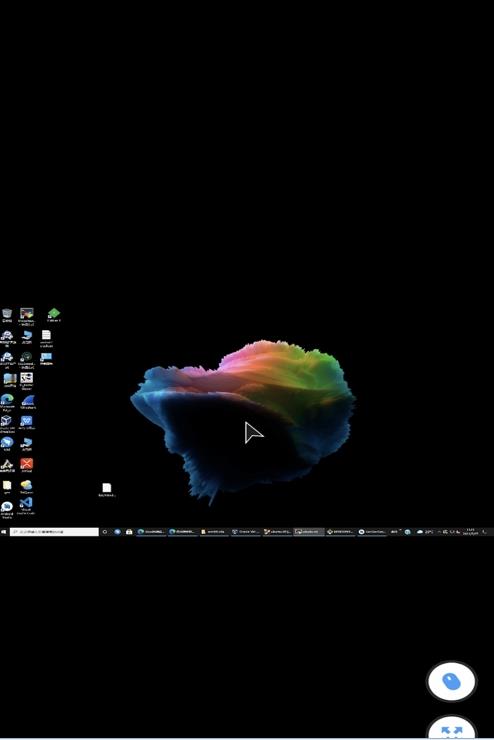
Task: Select the Microsoft Edge desktop shortcut
Action: click(7, 403)
